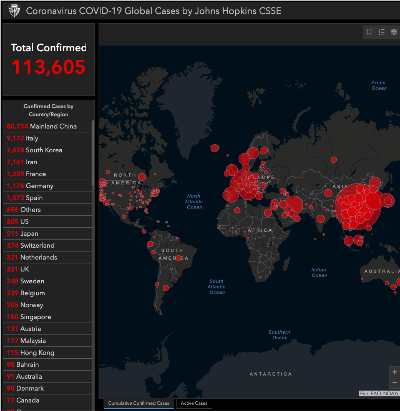
Task: Select the Sweden row
Action: (x=47, y=281)
